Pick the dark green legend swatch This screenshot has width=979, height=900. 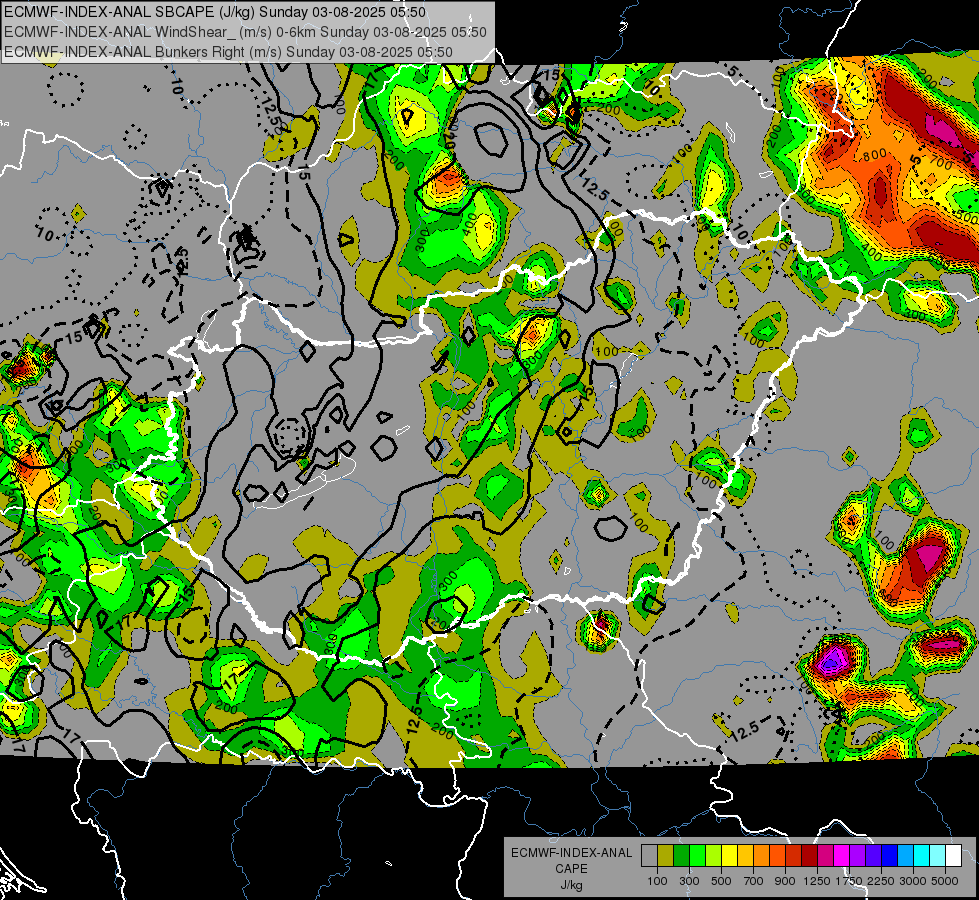[x=681, y=856]
